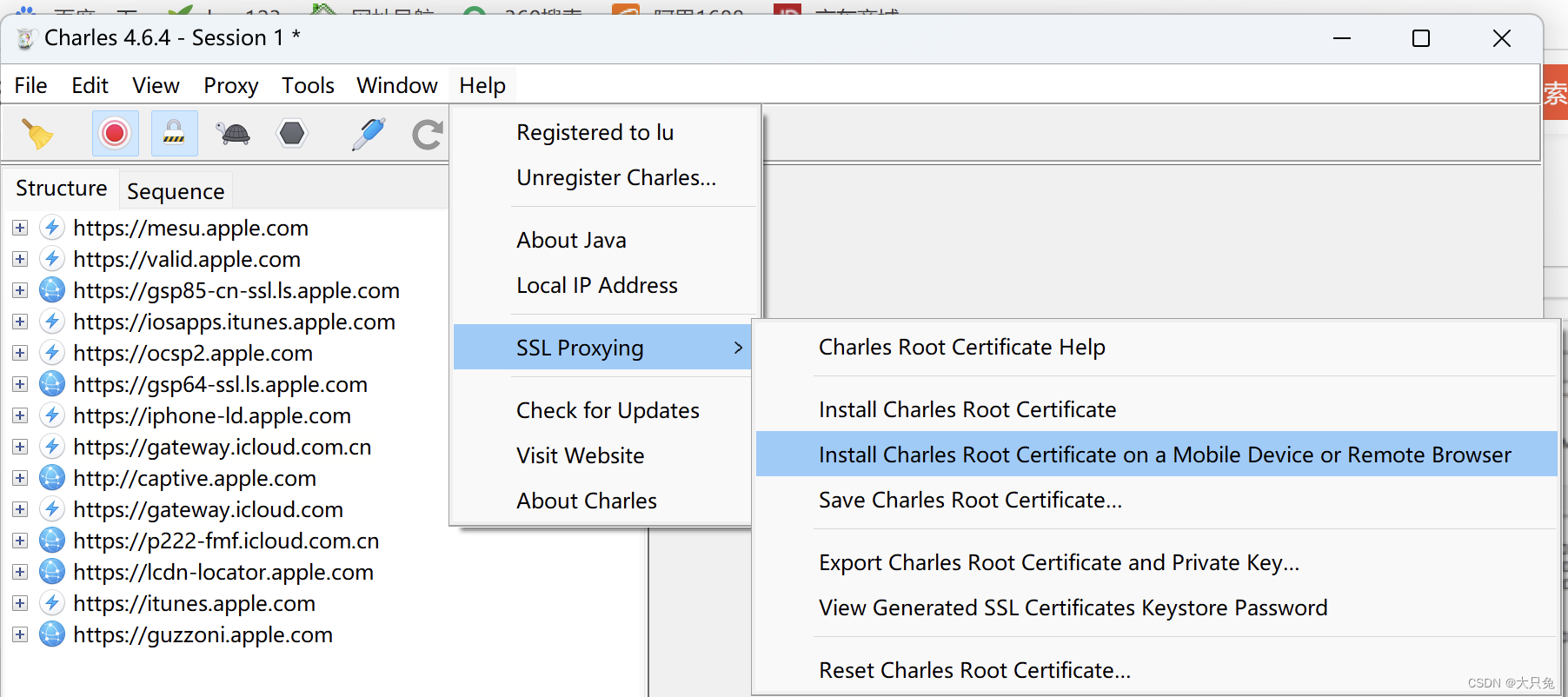Select Check for Updates
The height and width of the screenshot is (697, 1568).
602,410
